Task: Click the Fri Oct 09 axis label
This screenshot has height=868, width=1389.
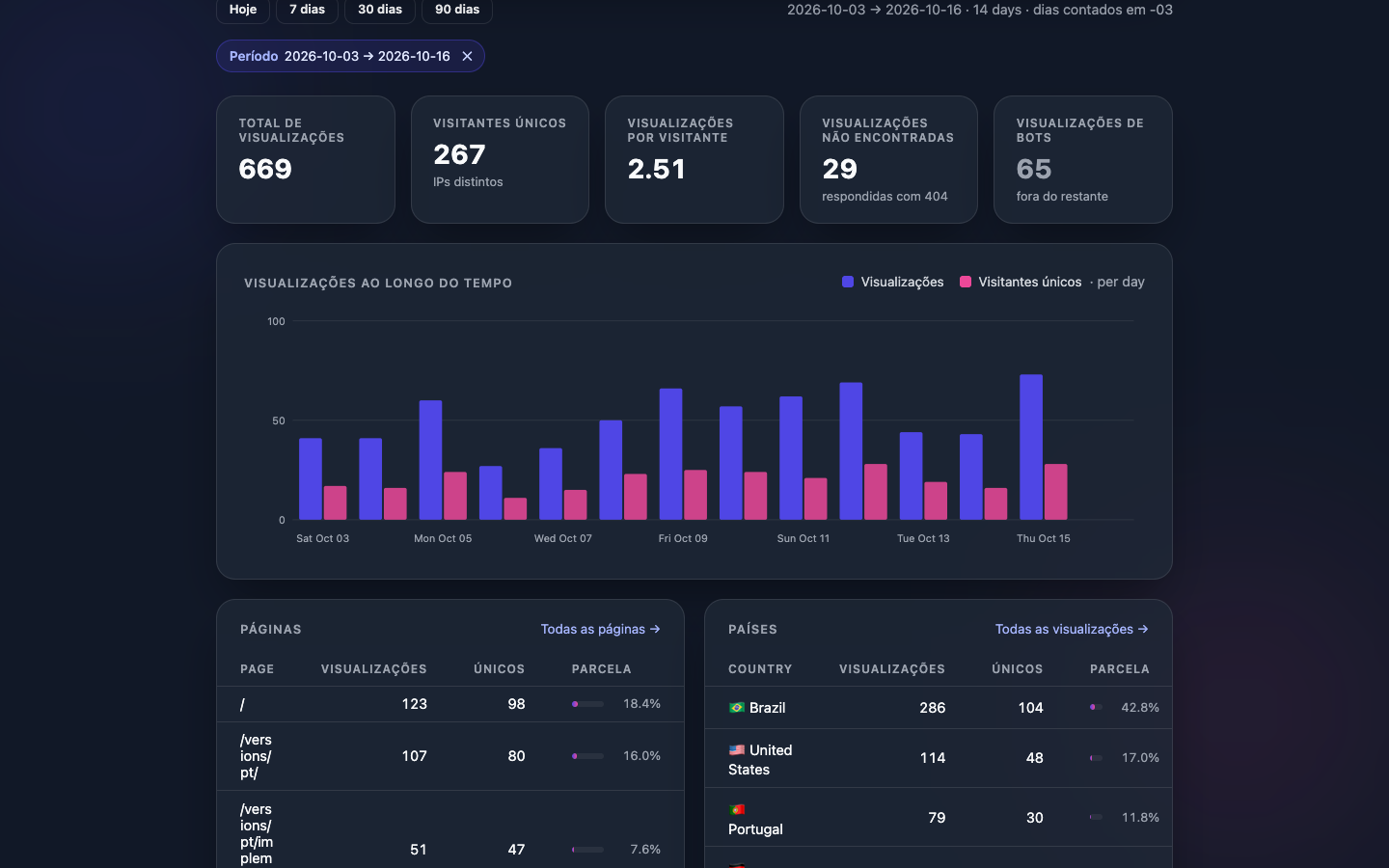Action: pos(683,538)
